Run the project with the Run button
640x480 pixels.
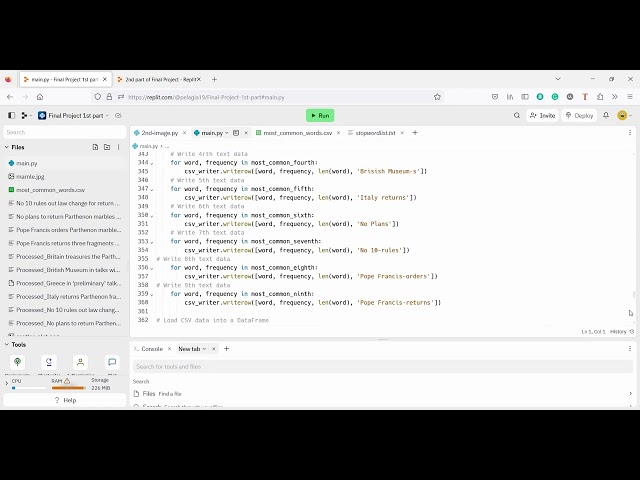point(320,116)
